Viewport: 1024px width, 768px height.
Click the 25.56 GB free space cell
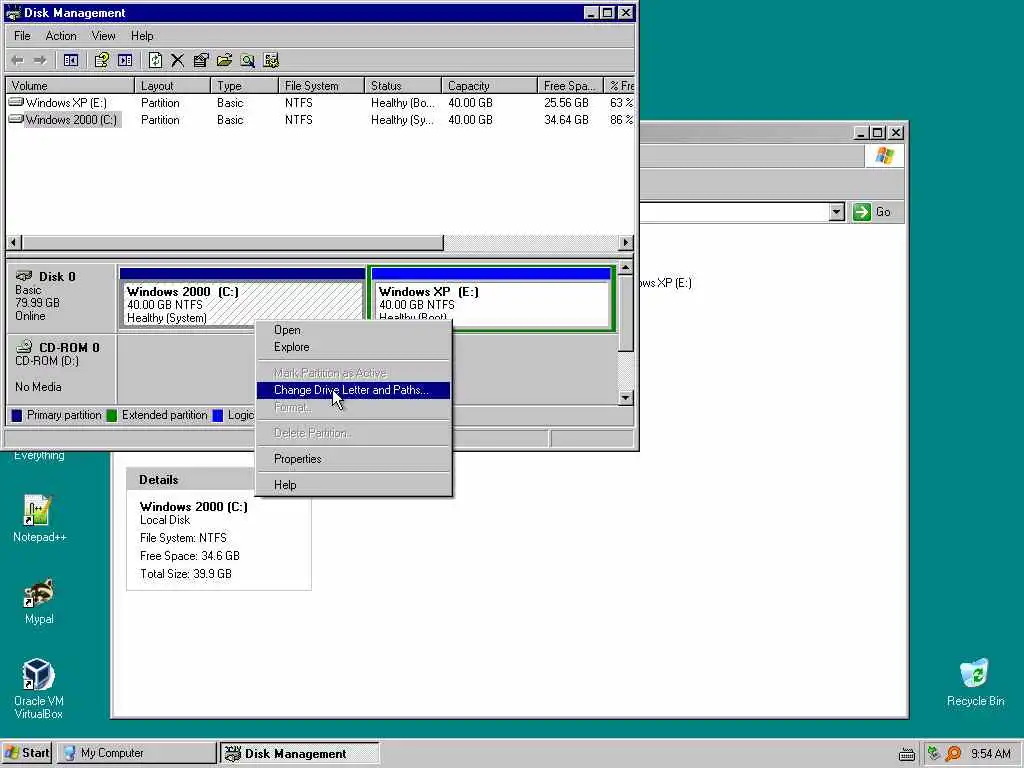566,103
